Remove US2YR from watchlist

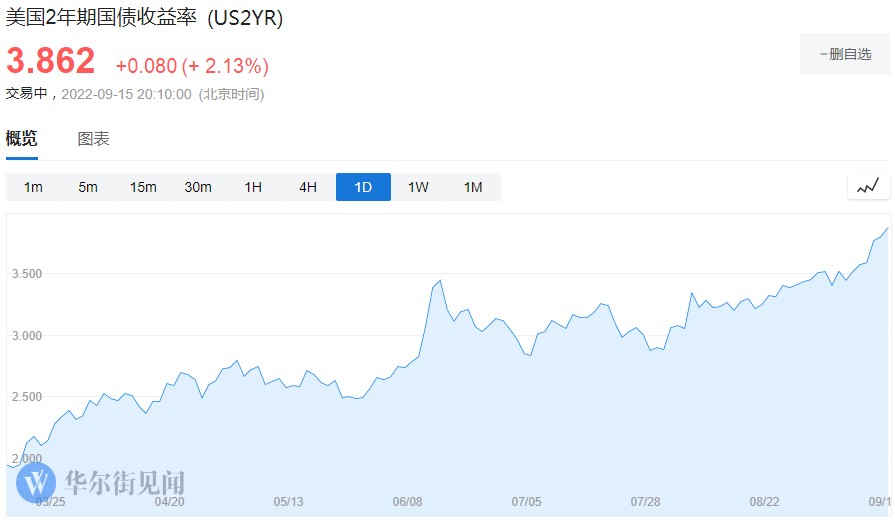point(845,54)
